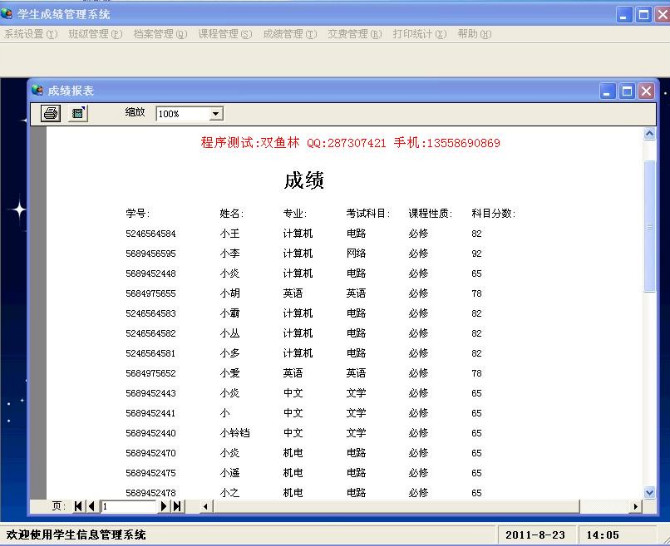
Task: Open 系统设置 menu
Action: point(31,34)
